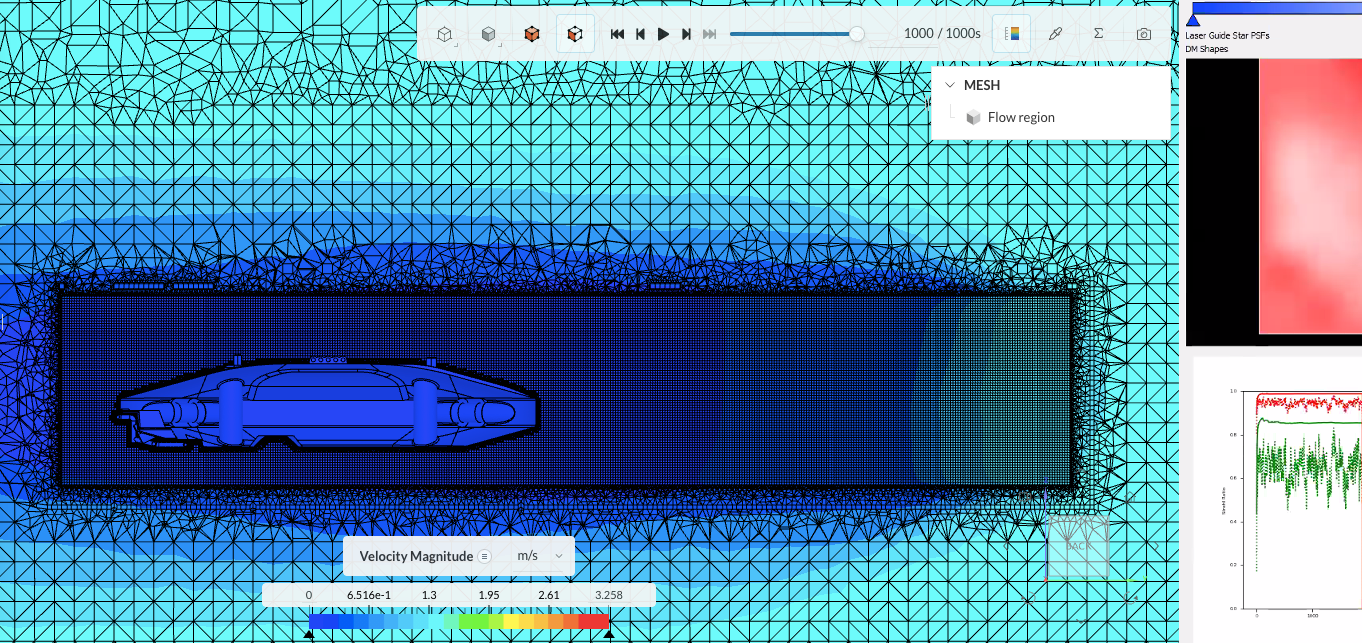Toggle the color legend display icon
Image resolution: width=1362 pixels, height=643 pixels.
pyautogui.click(x=1012, y=34)
